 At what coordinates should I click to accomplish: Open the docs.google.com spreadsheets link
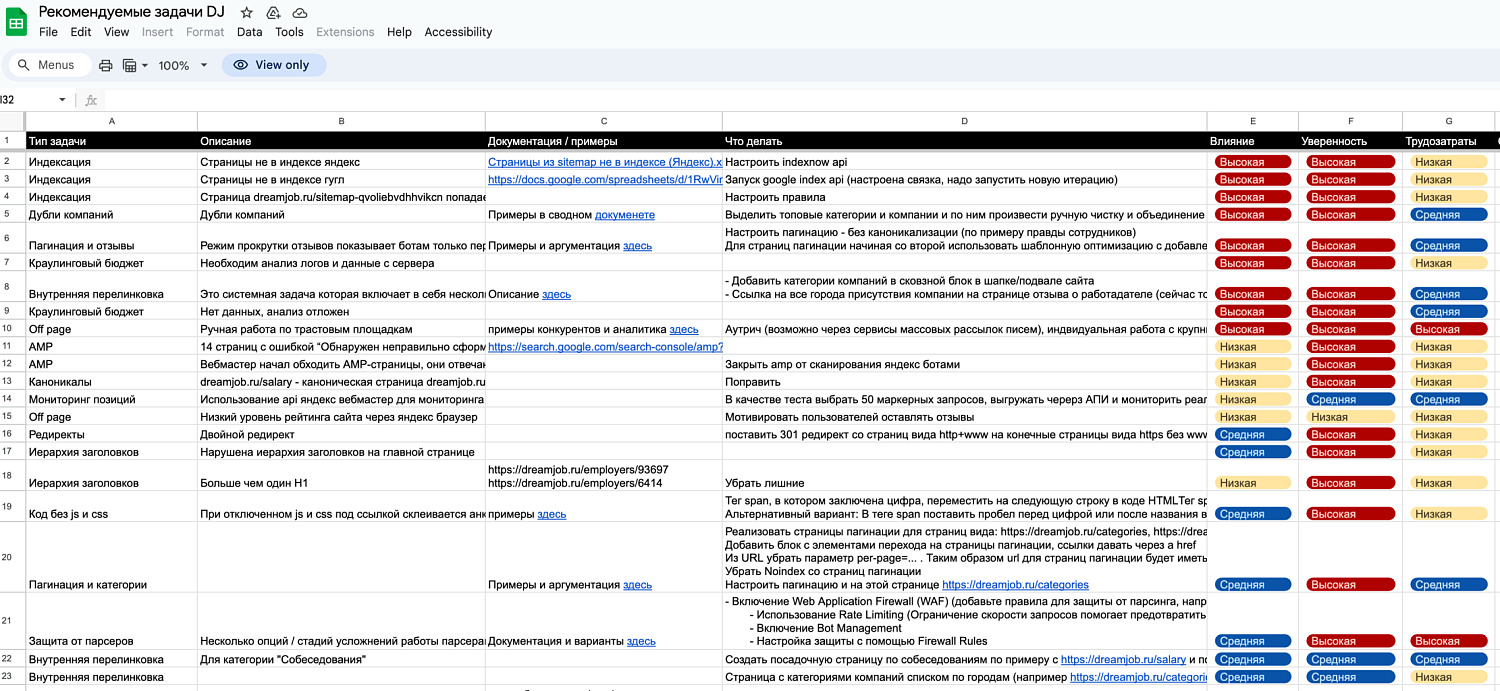point(605,180)
